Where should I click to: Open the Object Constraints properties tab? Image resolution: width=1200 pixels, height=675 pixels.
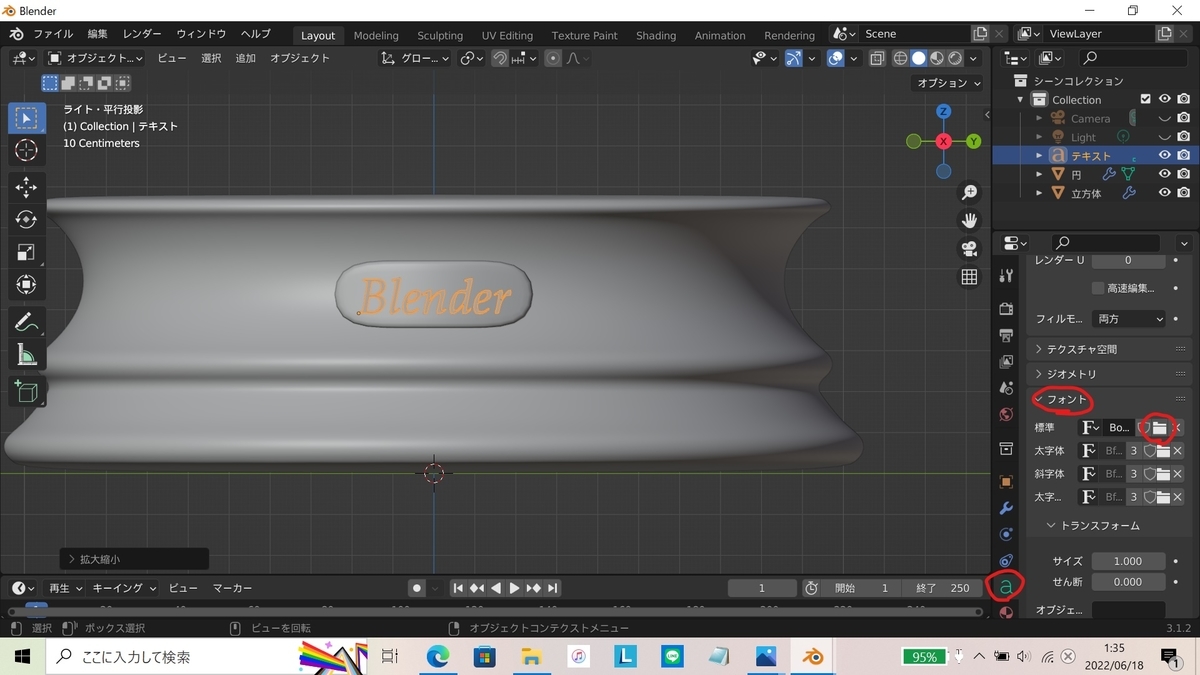[x=1006, y=560]
